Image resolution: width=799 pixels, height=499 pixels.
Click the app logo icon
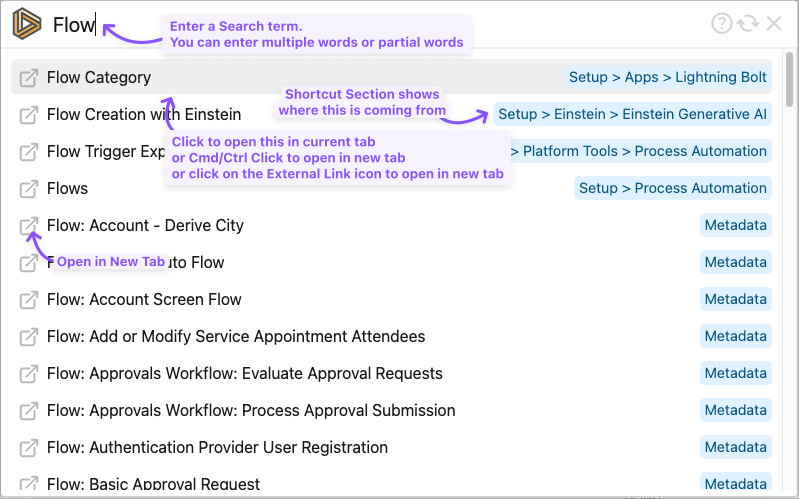tap(27, 24)
